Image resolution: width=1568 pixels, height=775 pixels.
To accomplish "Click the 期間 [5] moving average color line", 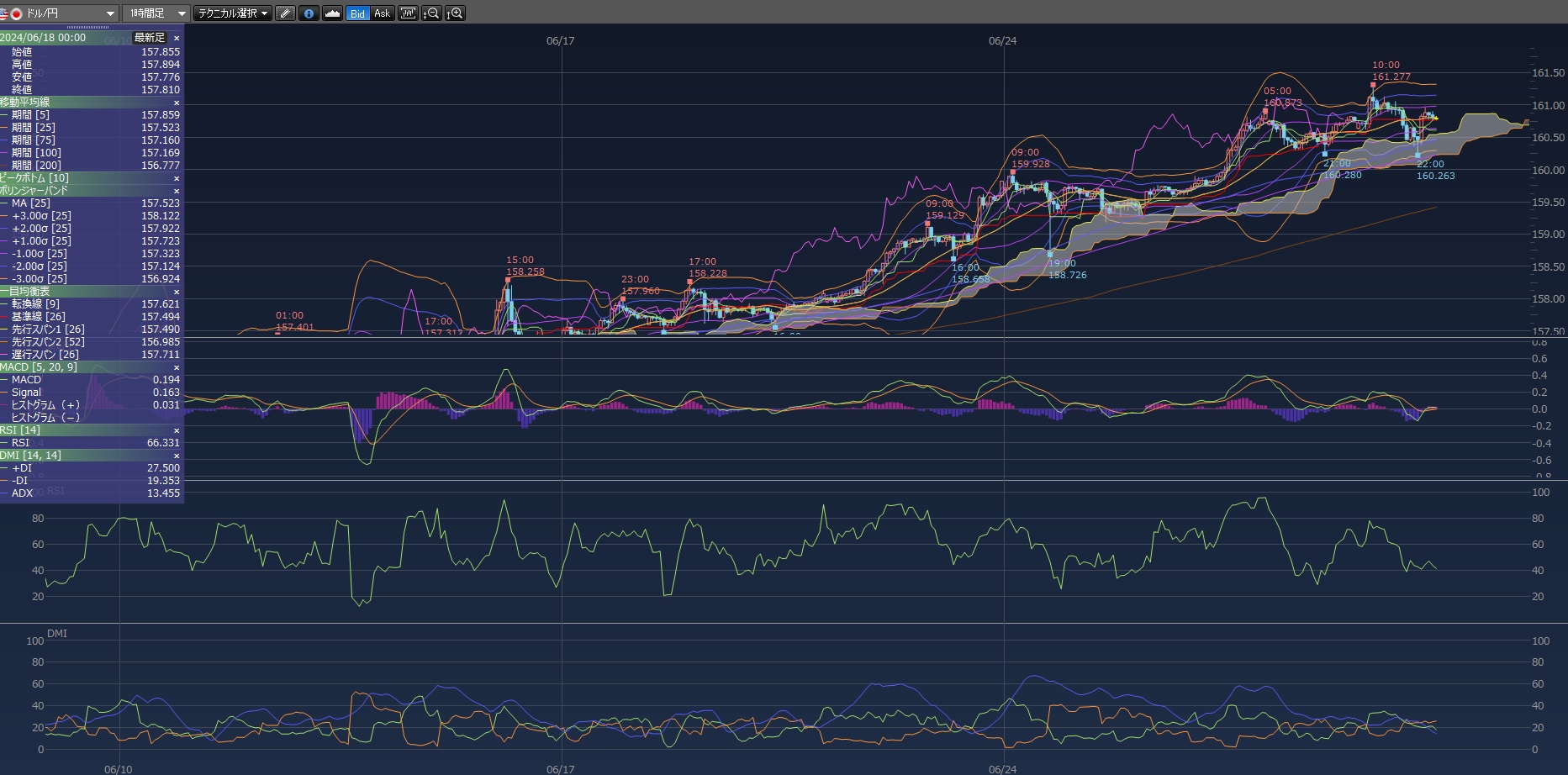I will (5, 115).
